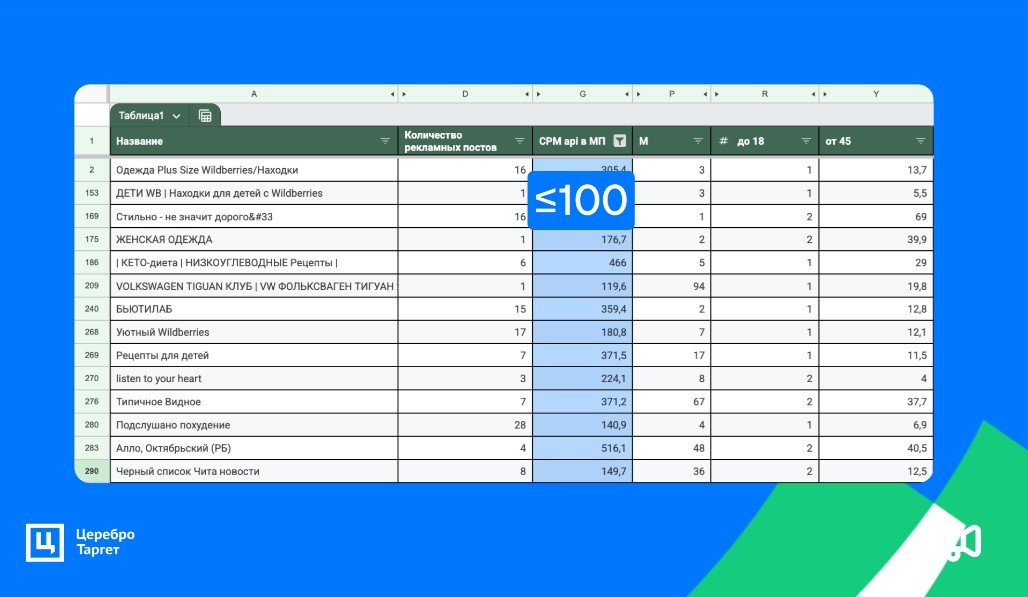This screenshot has width=1028, height=597.
Task: Click CPM value 176,7
Action: pyautogui.click(x=582, y=239)
